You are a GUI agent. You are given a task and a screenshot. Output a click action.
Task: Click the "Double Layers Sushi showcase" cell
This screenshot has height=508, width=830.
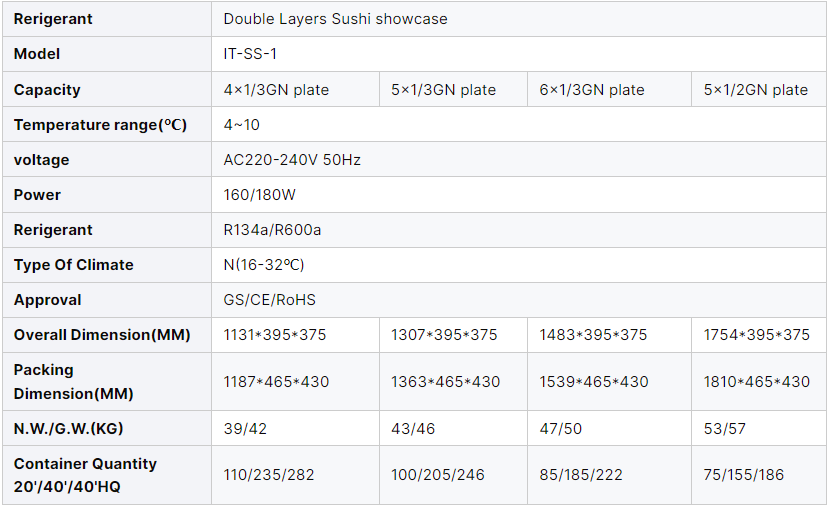[335, 19]
